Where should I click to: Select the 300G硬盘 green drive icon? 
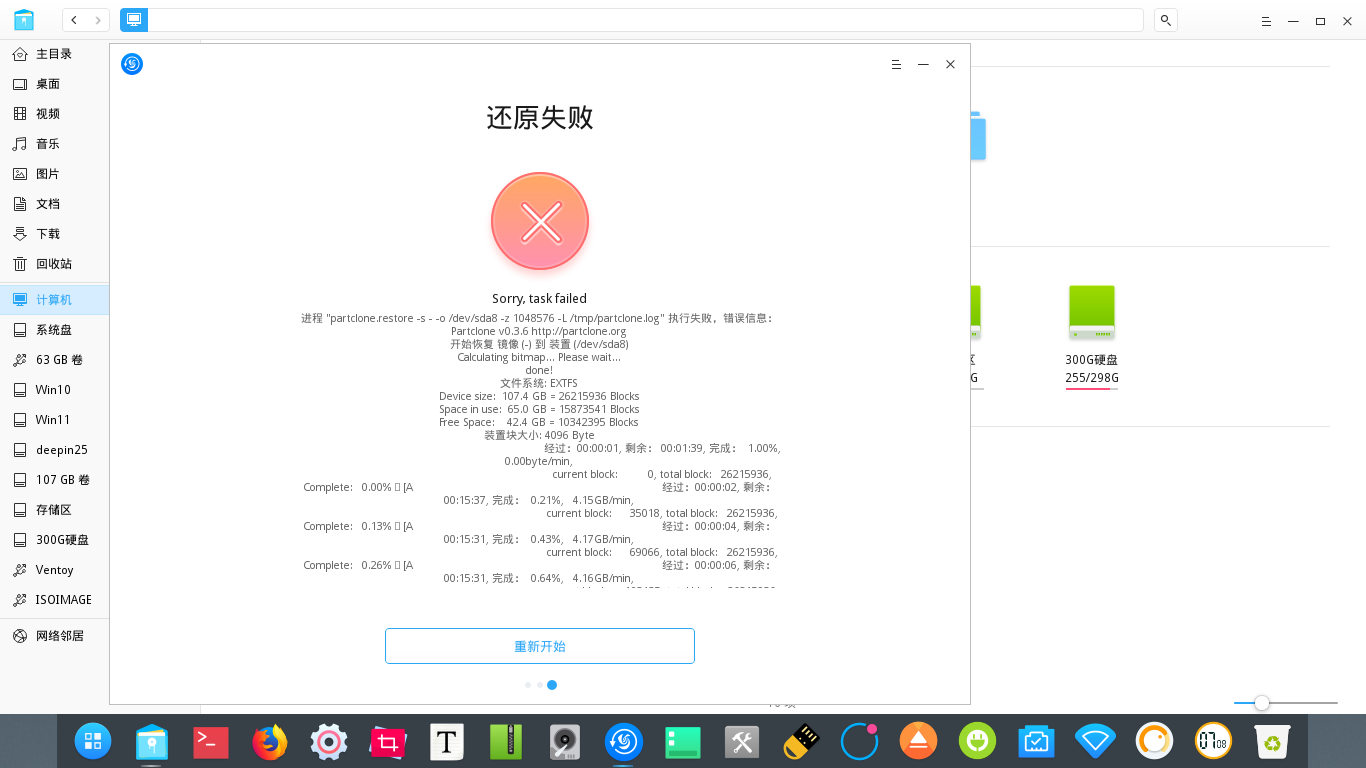(1092, 312)
